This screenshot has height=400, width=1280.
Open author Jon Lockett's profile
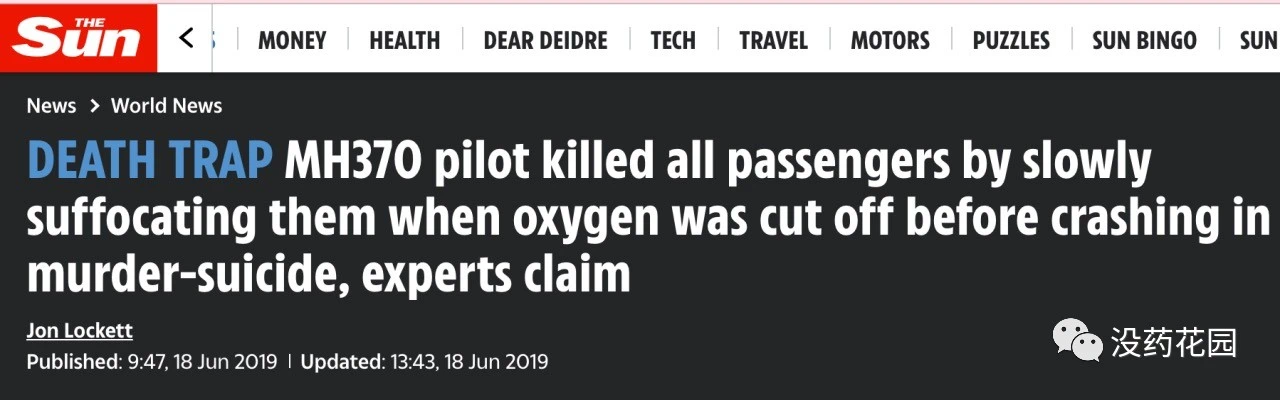(79, 331)
